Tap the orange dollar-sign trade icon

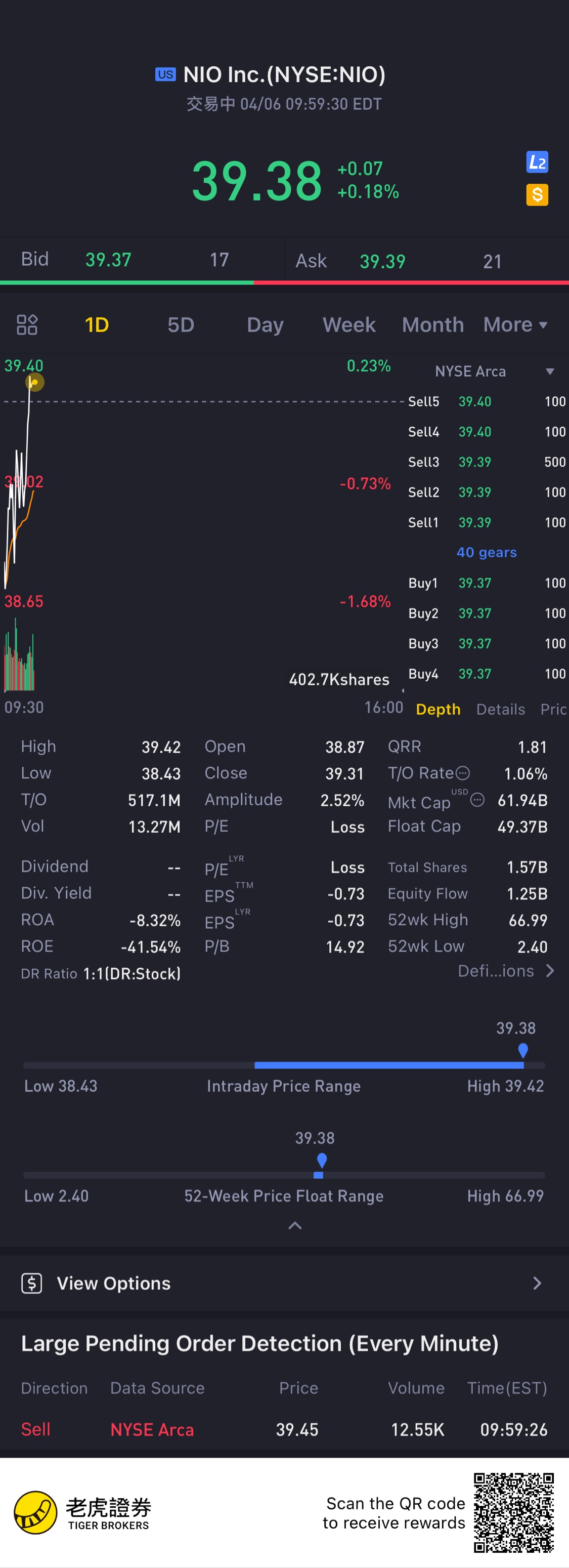537,195
